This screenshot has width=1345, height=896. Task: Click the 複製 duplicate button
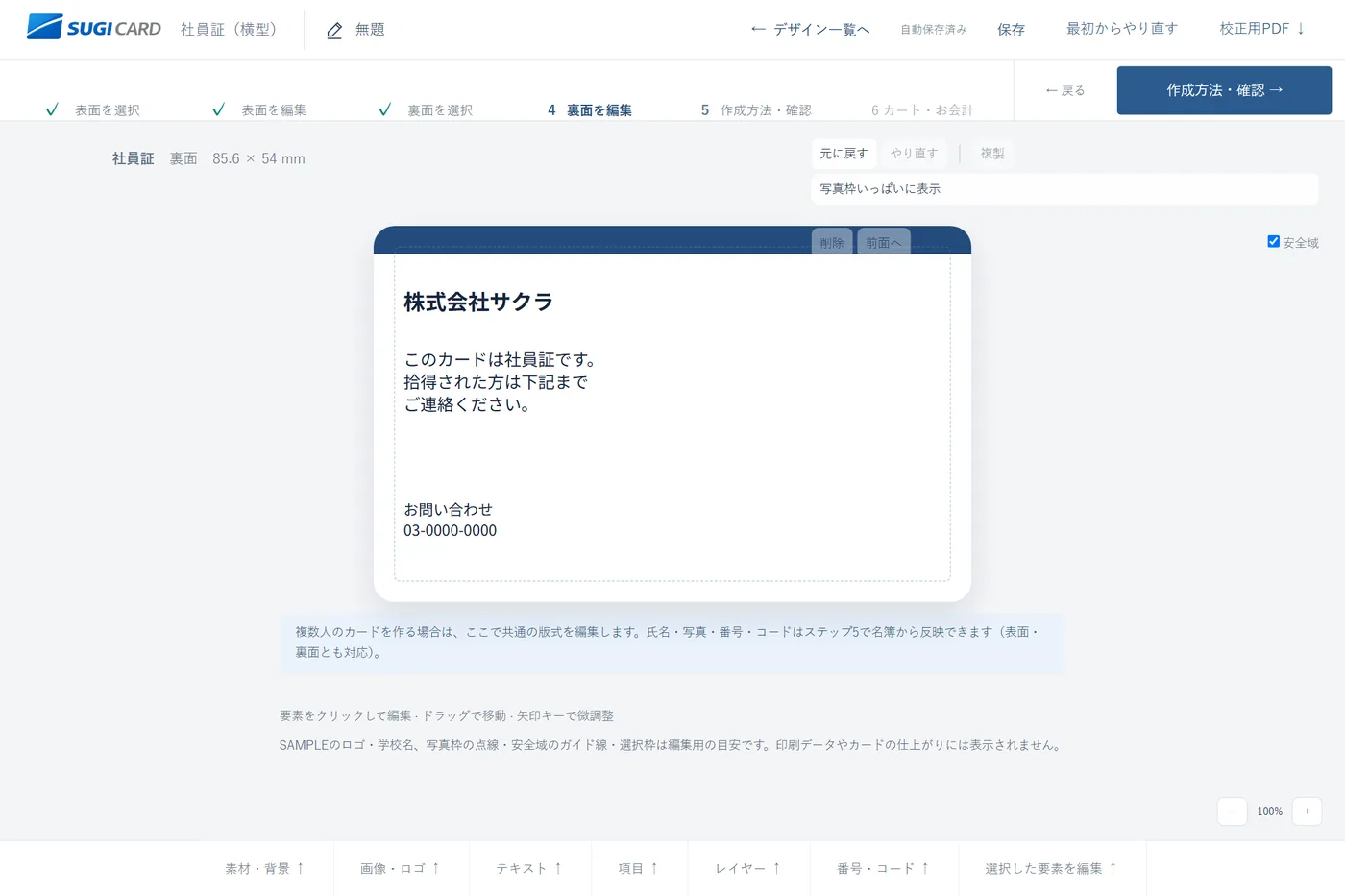point(992,154)
